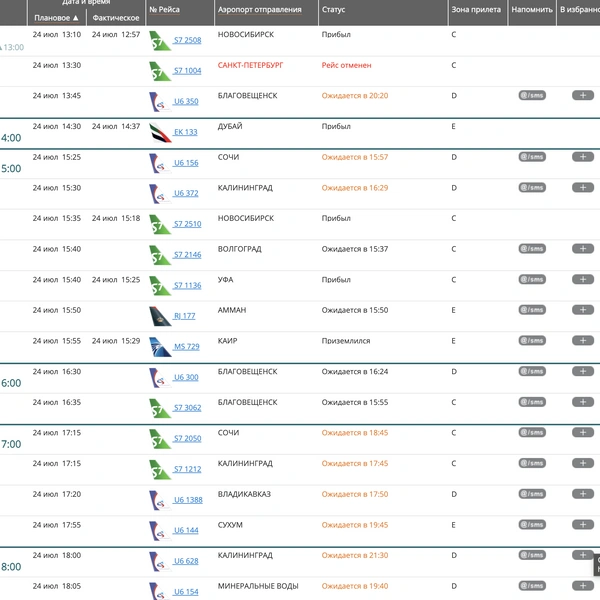The height and width of the screenshot is (600, 600).
Task: Add flight U6 144 from Сухум to favorites
Action: pyautogui.click(x=583, y=524)
